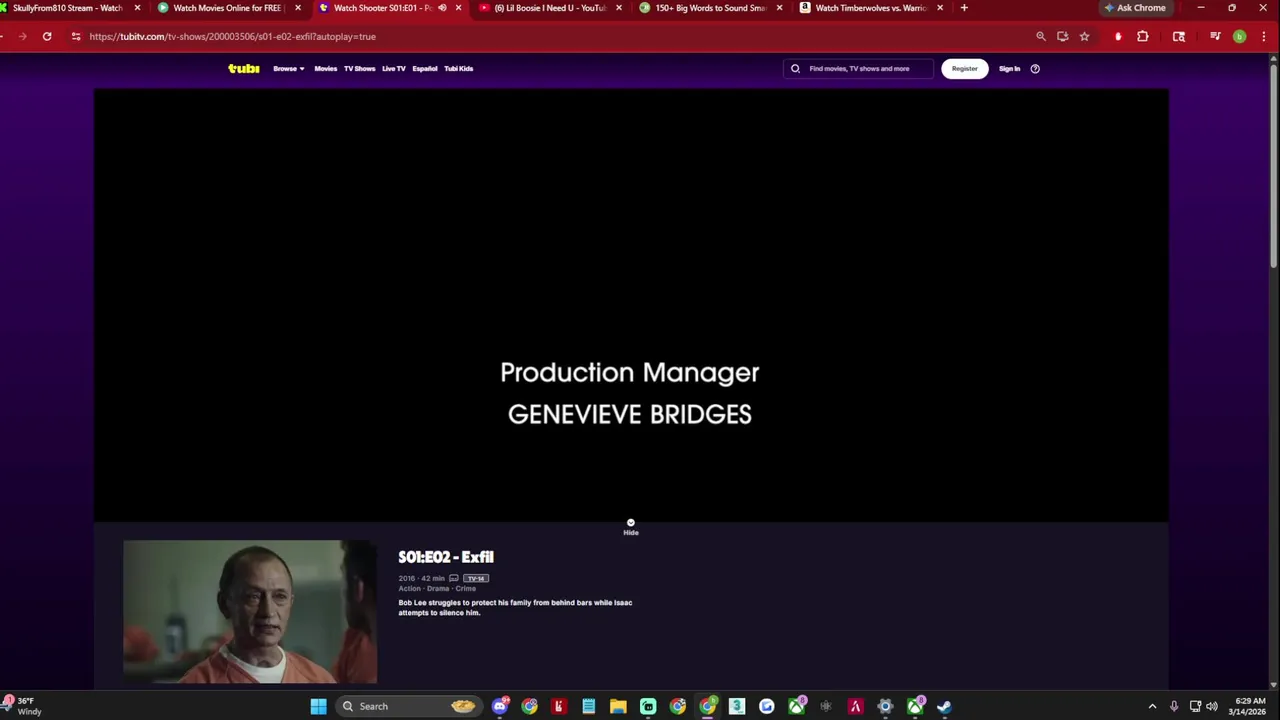Open File Explorer from the taskbar

point(618,706)
